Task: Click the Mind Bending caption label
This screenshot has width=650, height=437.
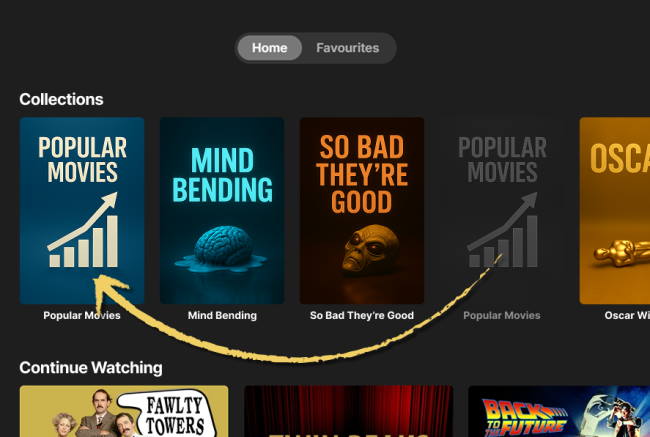Action: coord(222,316)
